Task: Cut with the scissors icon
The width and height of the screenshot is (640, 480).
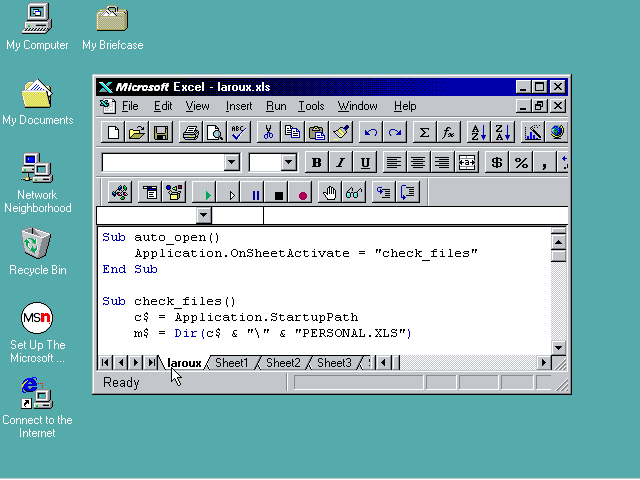Action: (x=269, y=132)
